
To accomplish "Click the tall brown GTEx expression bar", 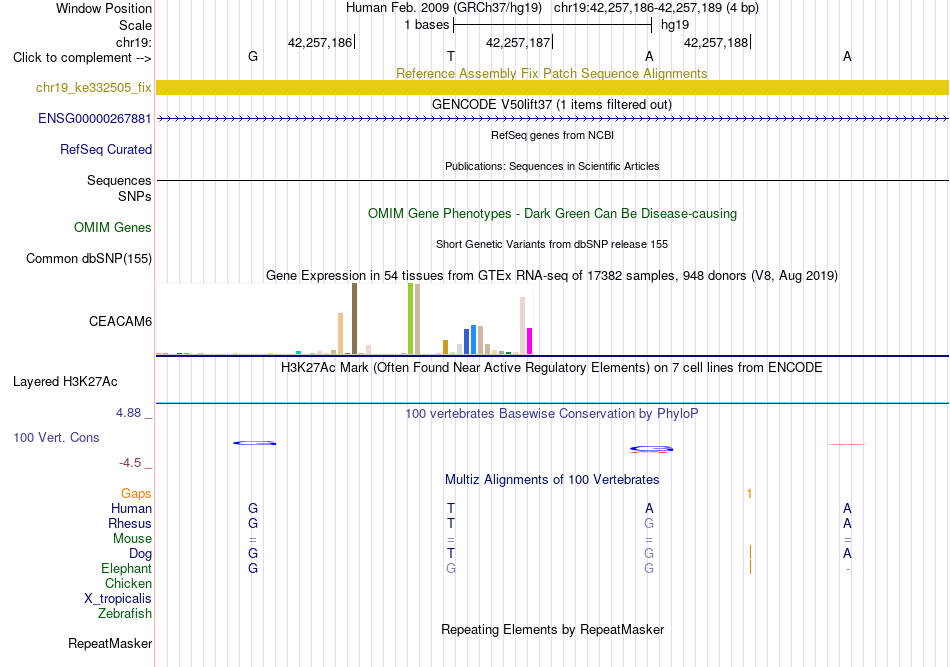I will pyautogui.click(x=354, y=319).
